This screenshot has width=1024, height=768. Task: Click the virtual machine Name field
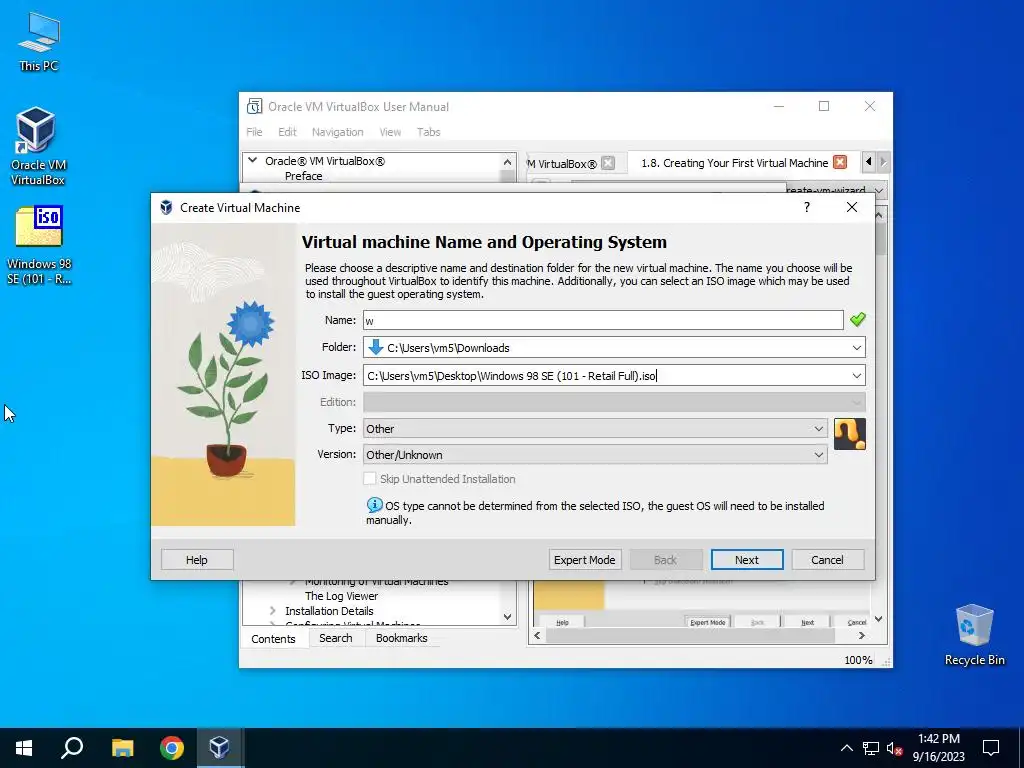603,320
